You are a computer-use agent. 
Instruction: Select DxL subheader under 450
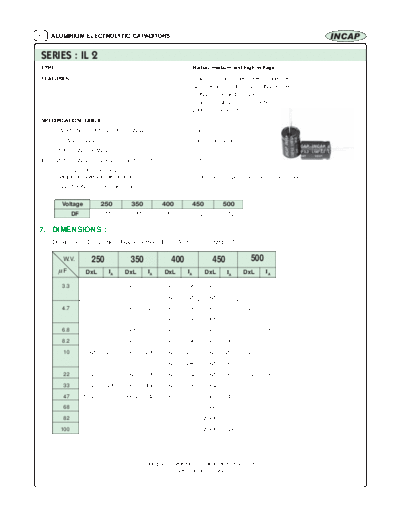[x=210, y=272]
